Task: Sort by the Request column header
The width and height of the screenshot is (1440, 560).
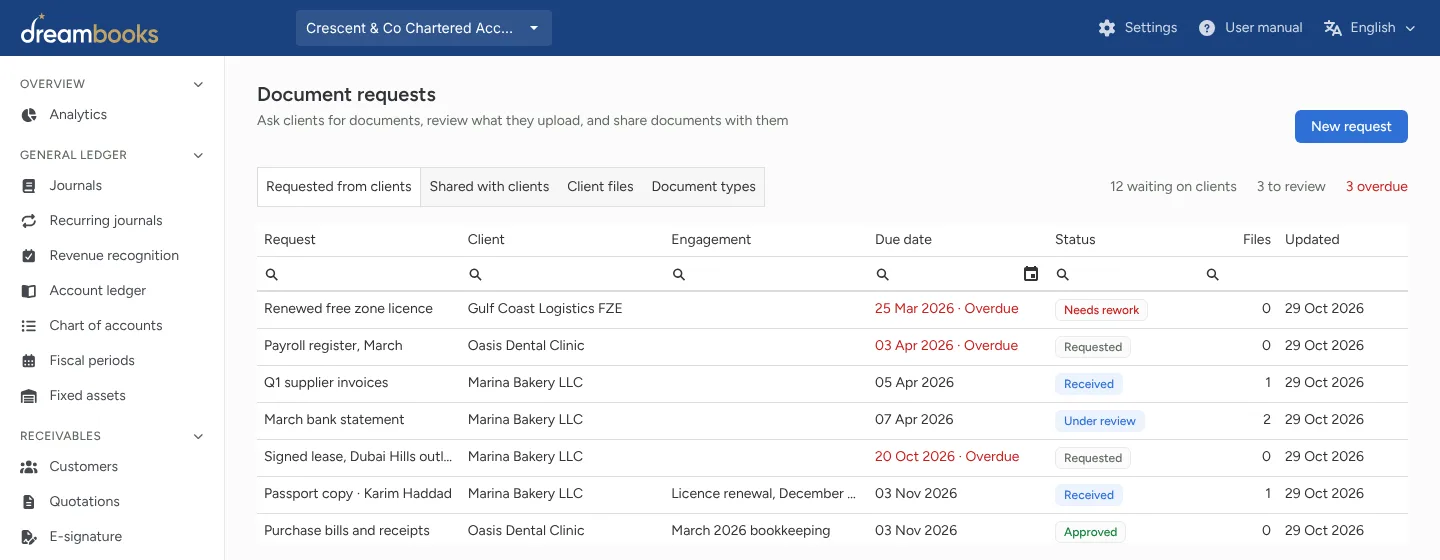Action: 290,240
